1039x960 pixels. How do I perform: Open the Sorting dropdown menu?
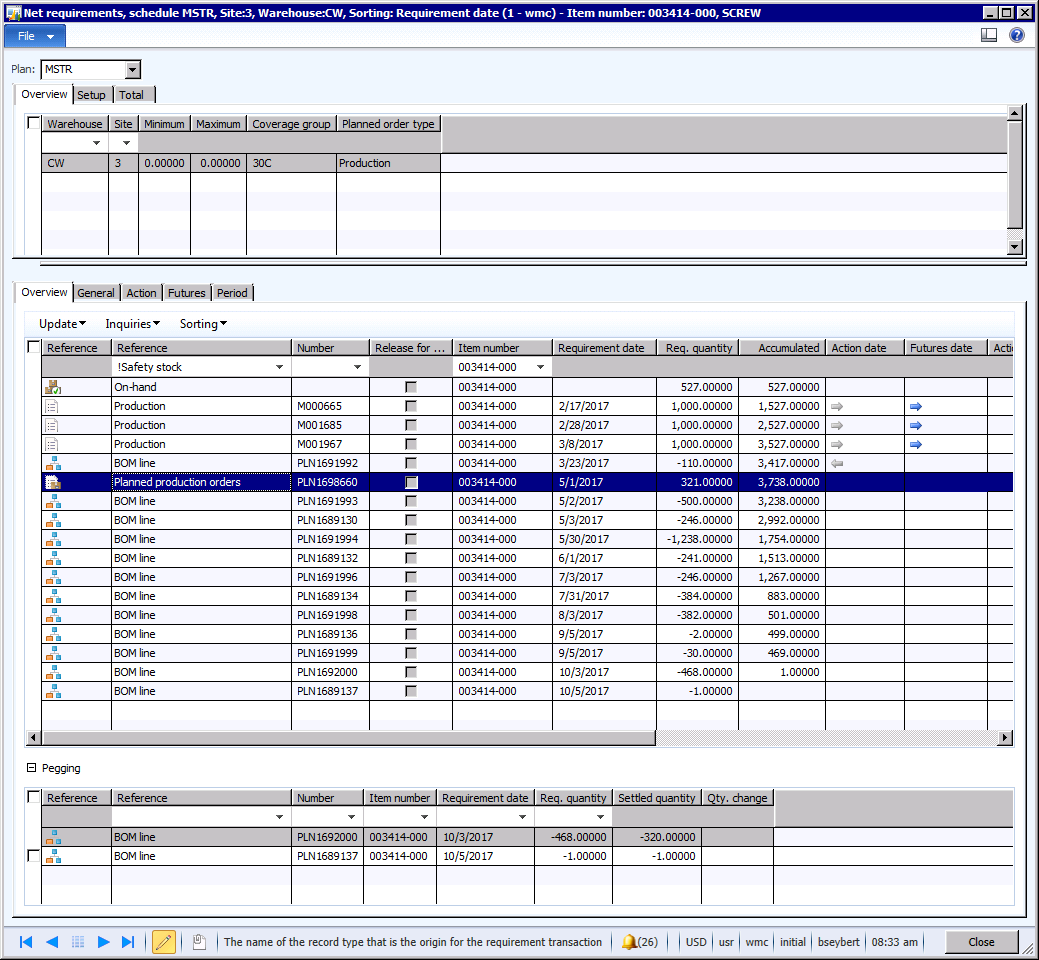coord(203,324)
